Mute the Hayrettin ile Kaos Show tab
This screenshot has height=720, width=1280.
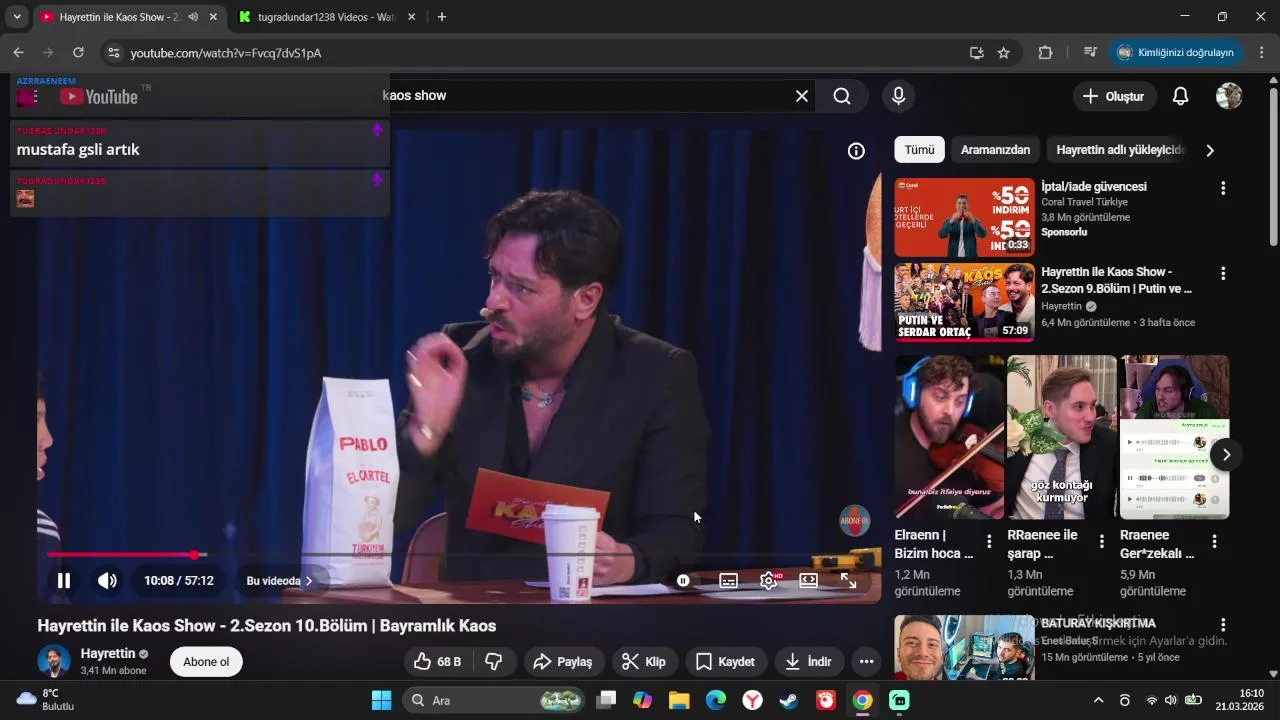[x=193, y=17]
